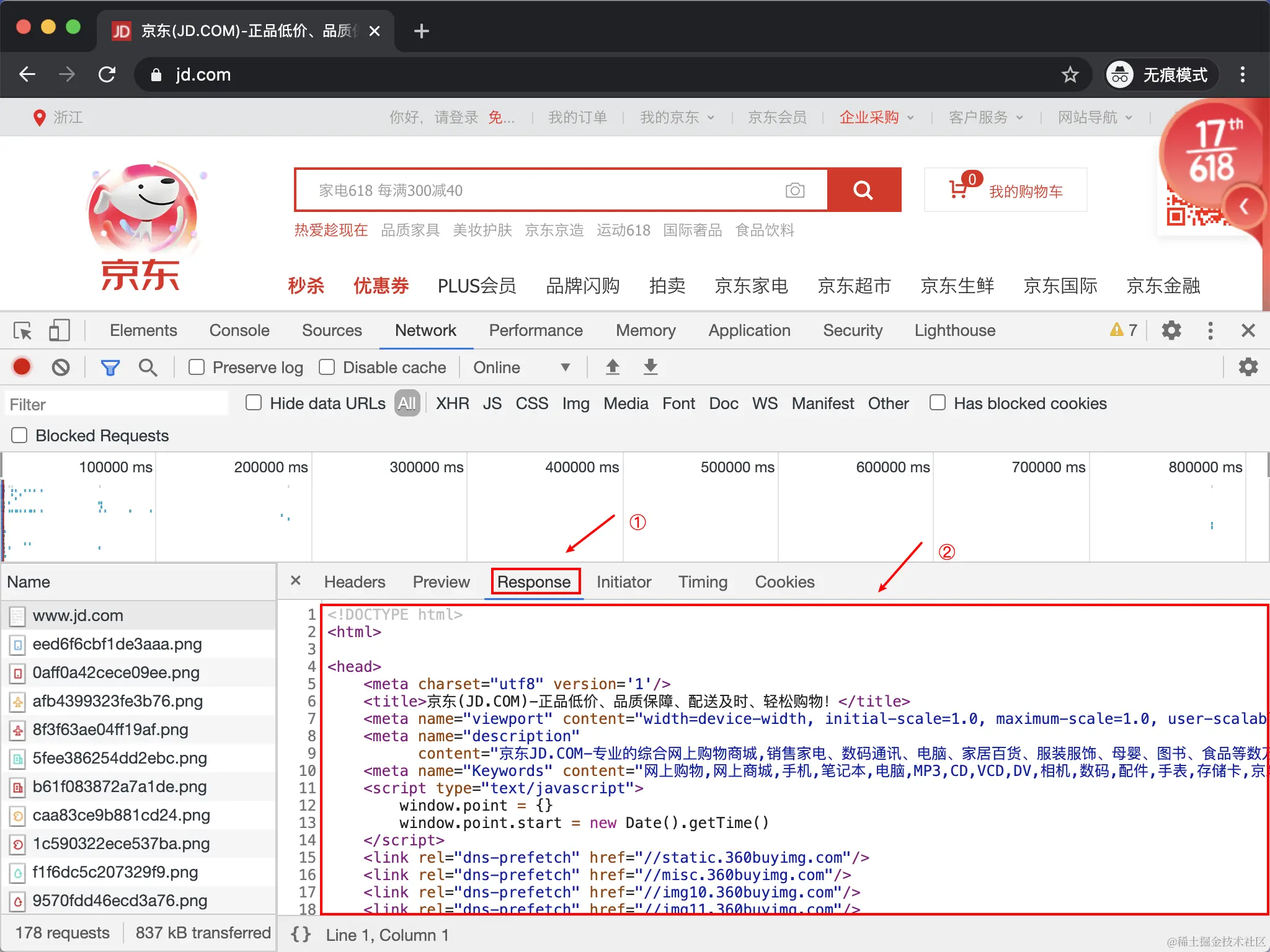Open DevTools settings gear next to warnings

[x=1171, y=330]
